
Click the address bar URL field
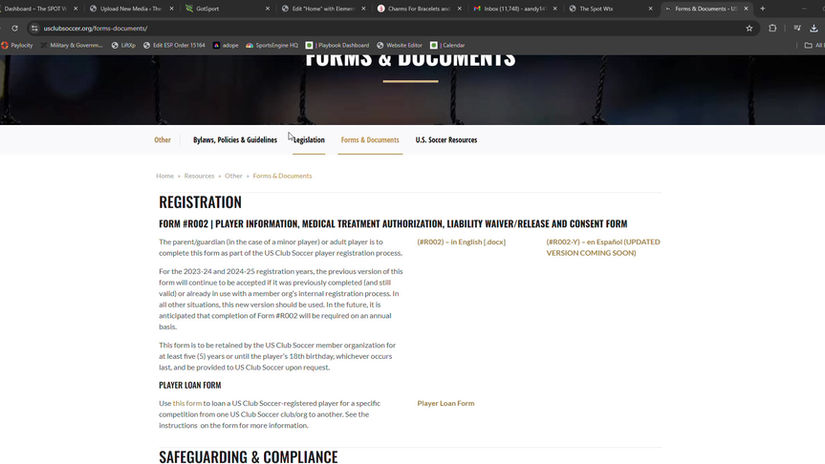click(389, 28)
